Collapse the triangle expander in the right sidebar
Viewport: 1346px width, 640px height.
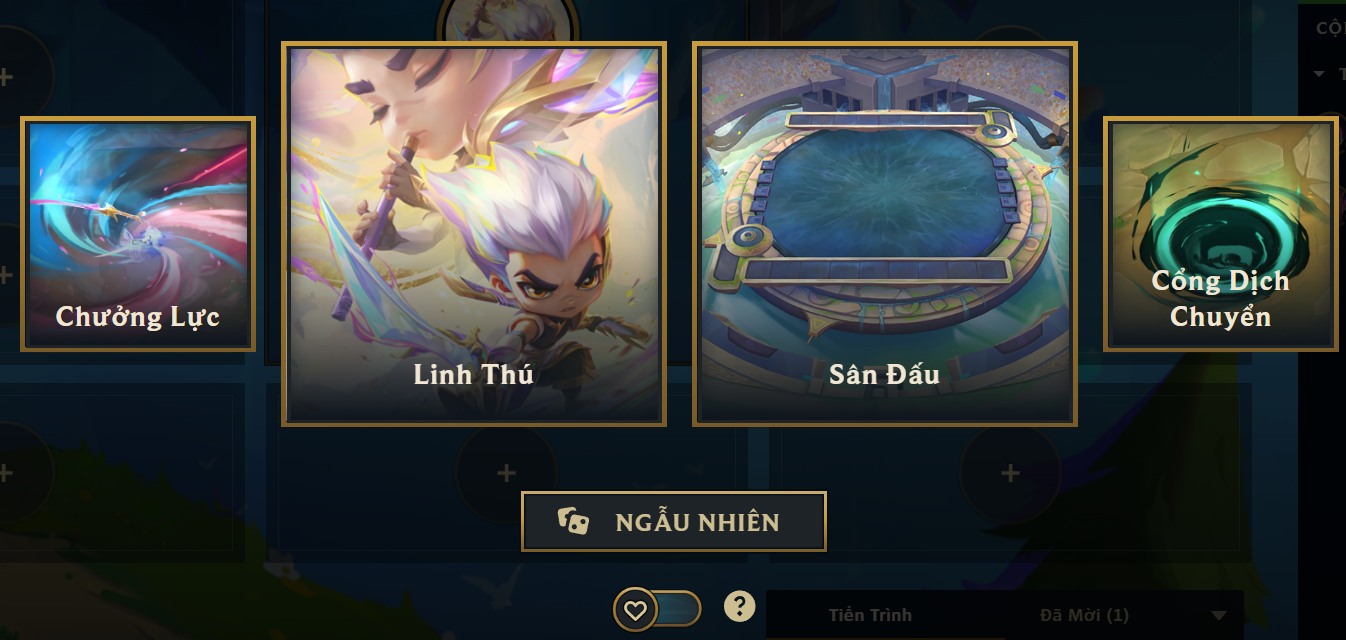coord(1317,73)
